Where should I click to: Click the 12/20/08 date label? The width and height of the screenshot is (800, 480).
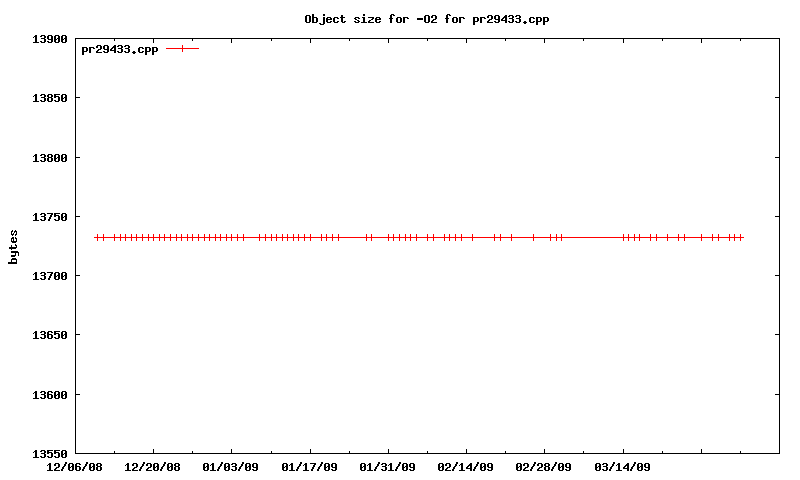152,467
